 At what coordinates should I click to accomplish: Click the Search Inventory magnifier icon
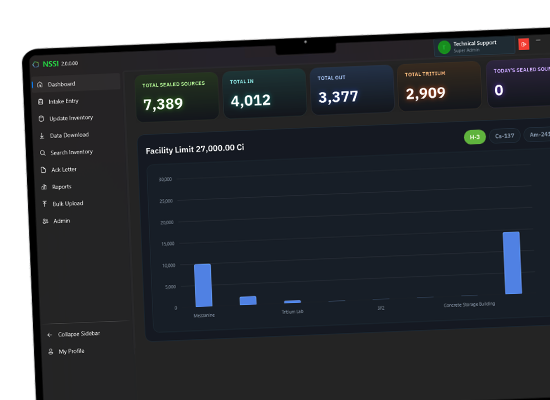(x=42, y=153)
